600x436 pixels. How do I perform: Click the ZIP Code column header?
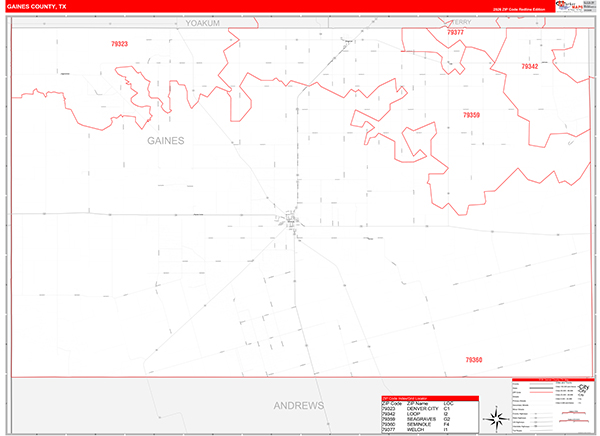(392, 403)
